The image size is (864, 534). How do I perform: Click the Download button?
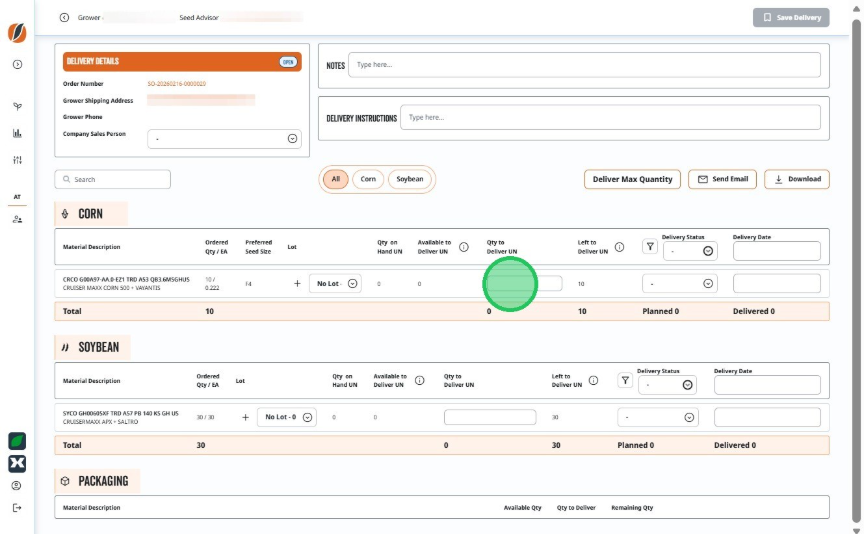tap(797, 179)
